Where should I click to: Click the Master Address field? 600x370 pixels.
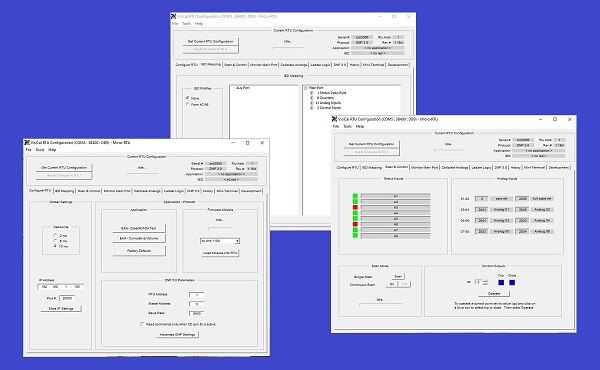196,304
